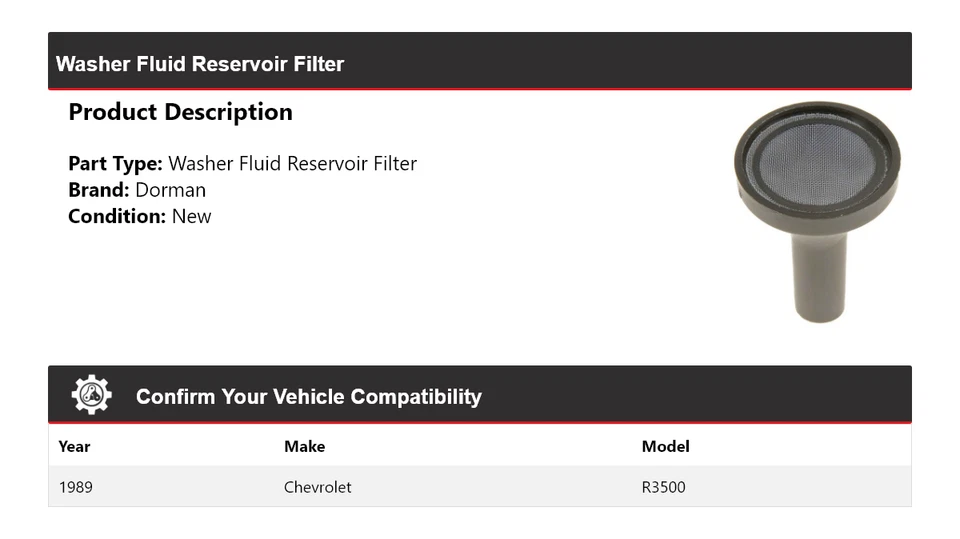960x539 pixels.
Task: Click the Condition label
Action: click(117, 216)
